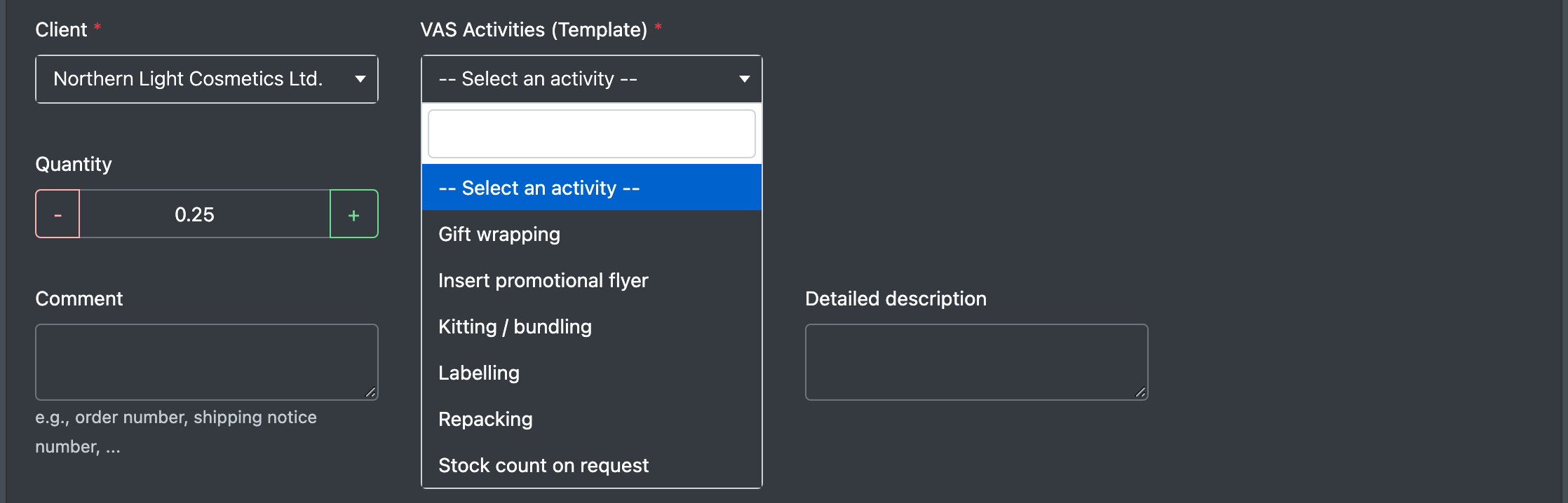
Task: Click into the Detailed description text area
Action: [976, 362]
